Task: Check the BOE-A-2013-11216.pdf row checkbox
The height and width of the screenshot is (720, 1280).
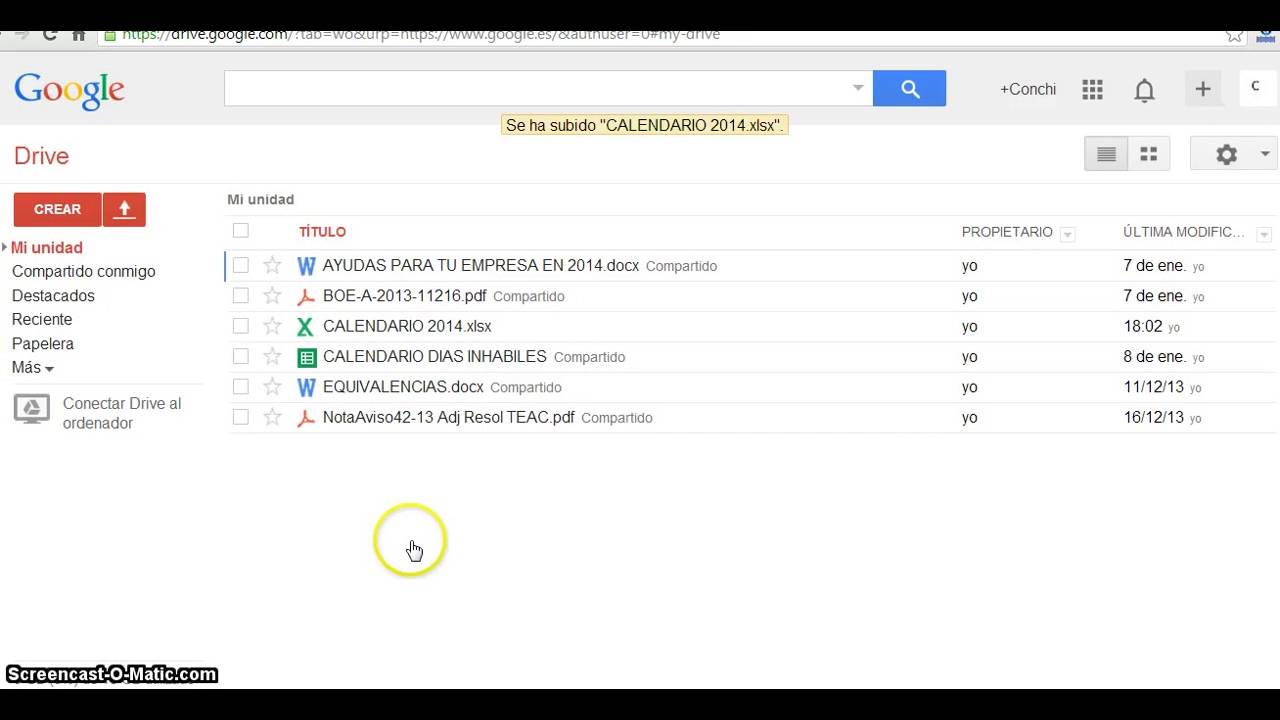Action: click(241, 296)
